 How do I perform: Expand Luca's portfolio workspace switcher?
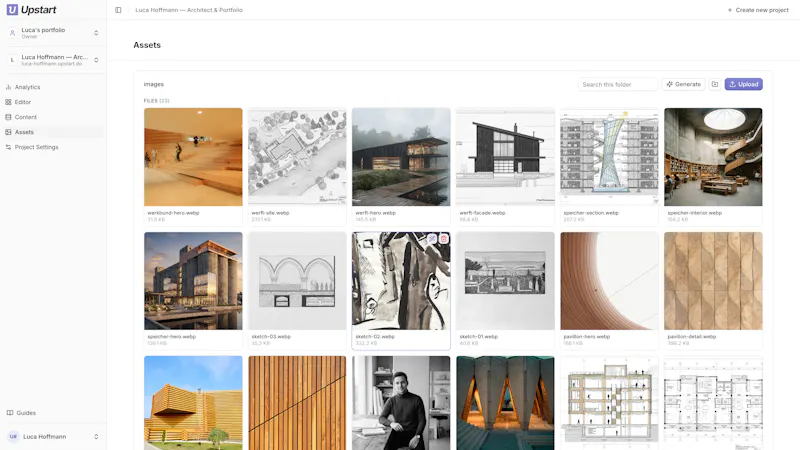tap(53, 33)
